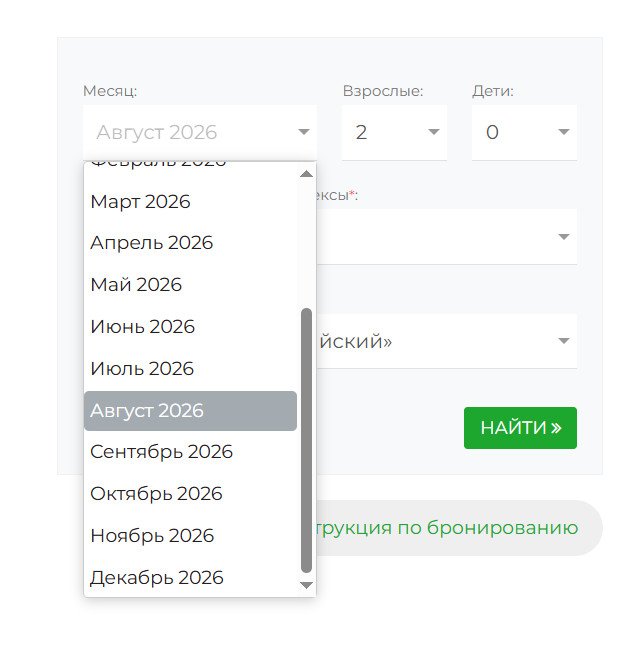The image size is (622, 651).
Task: Open the Взрослые count dropdown
Action: [x=434, y=132]
